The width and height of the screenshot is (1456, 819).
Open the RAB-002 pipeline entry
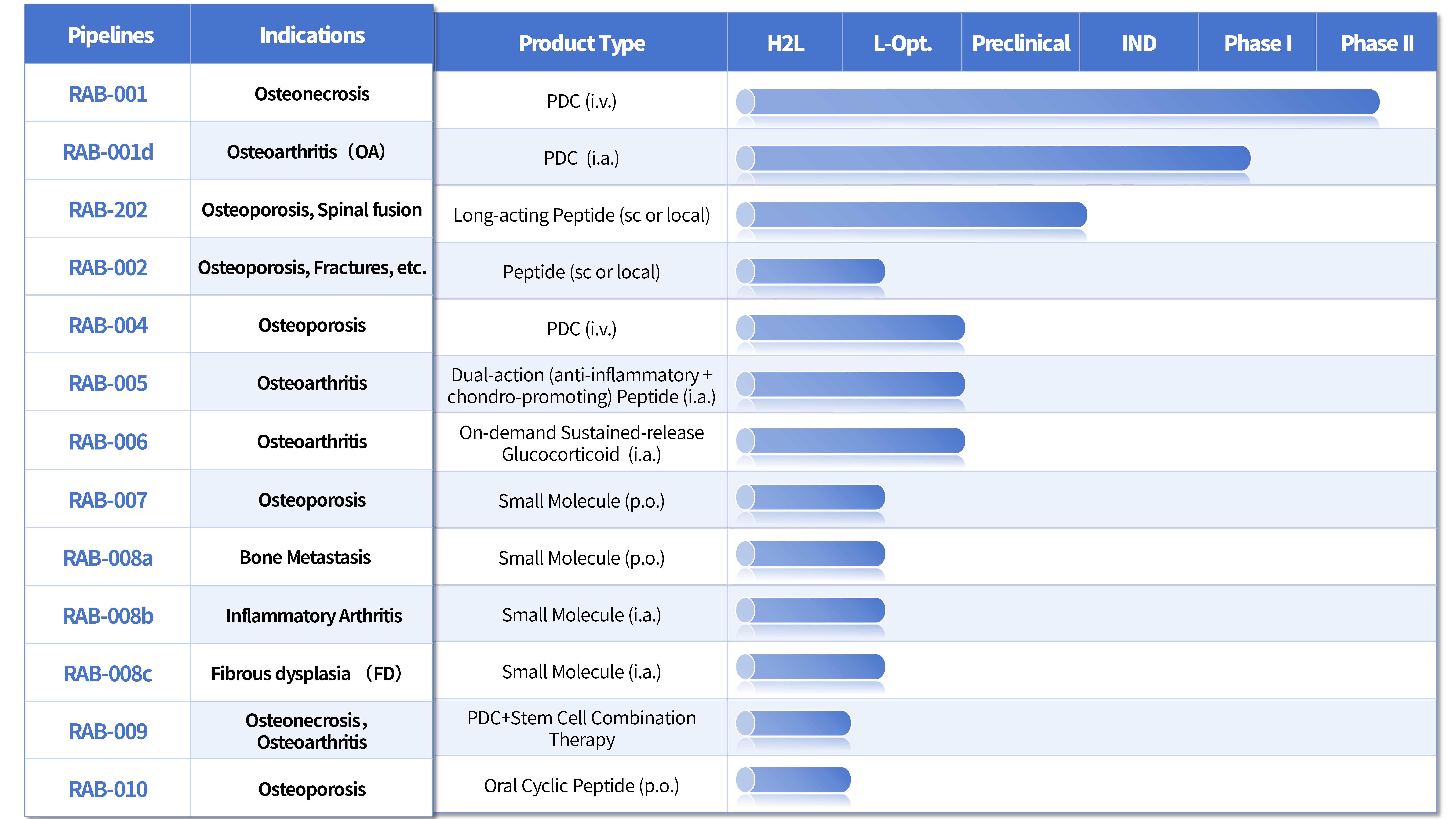(x=108, y=267)
